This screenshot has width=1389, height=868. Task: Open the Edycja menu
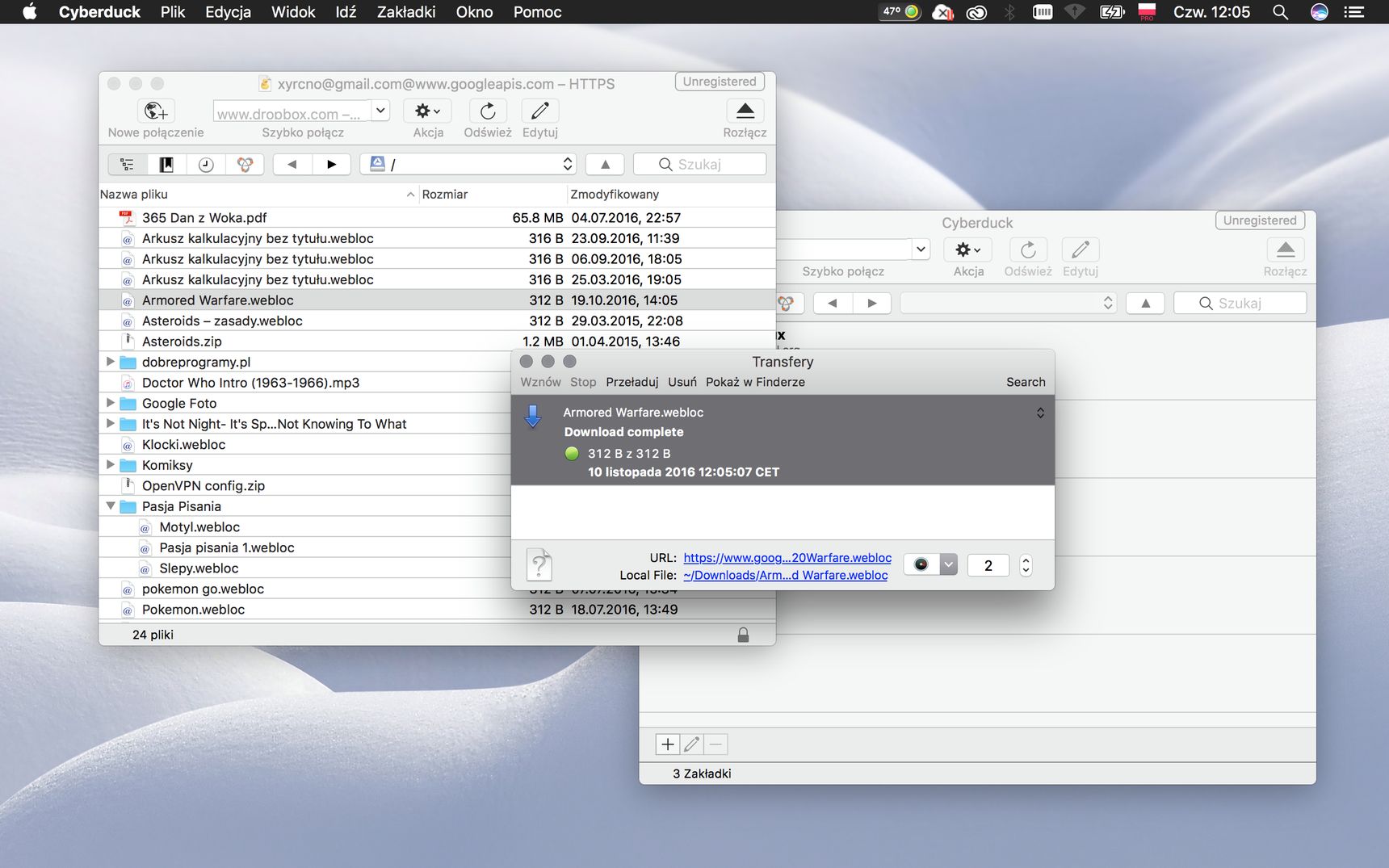[x=228, y=12]
